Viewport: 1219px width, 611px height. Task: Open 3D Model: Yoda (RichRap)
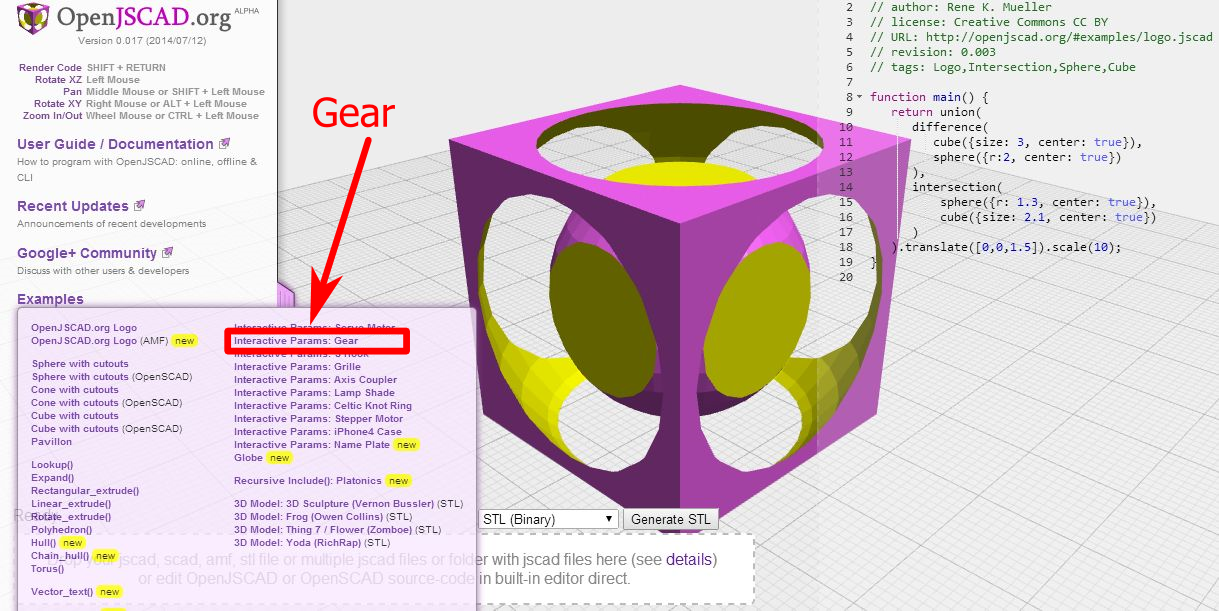pyautogui.click(x=312, y=543)
